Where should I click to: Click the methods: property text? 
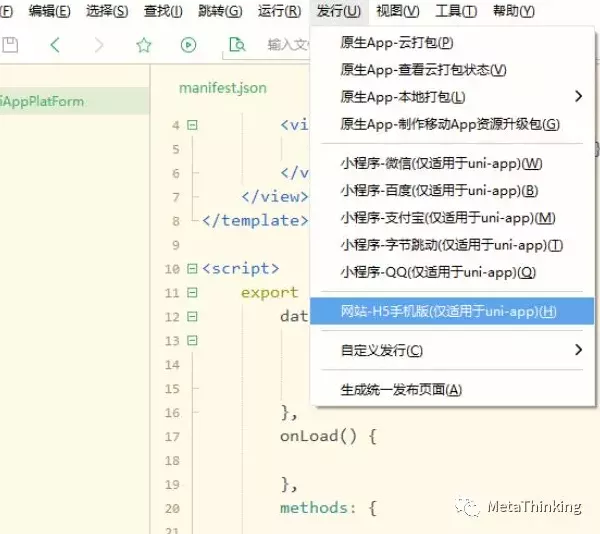pos(318,508)
